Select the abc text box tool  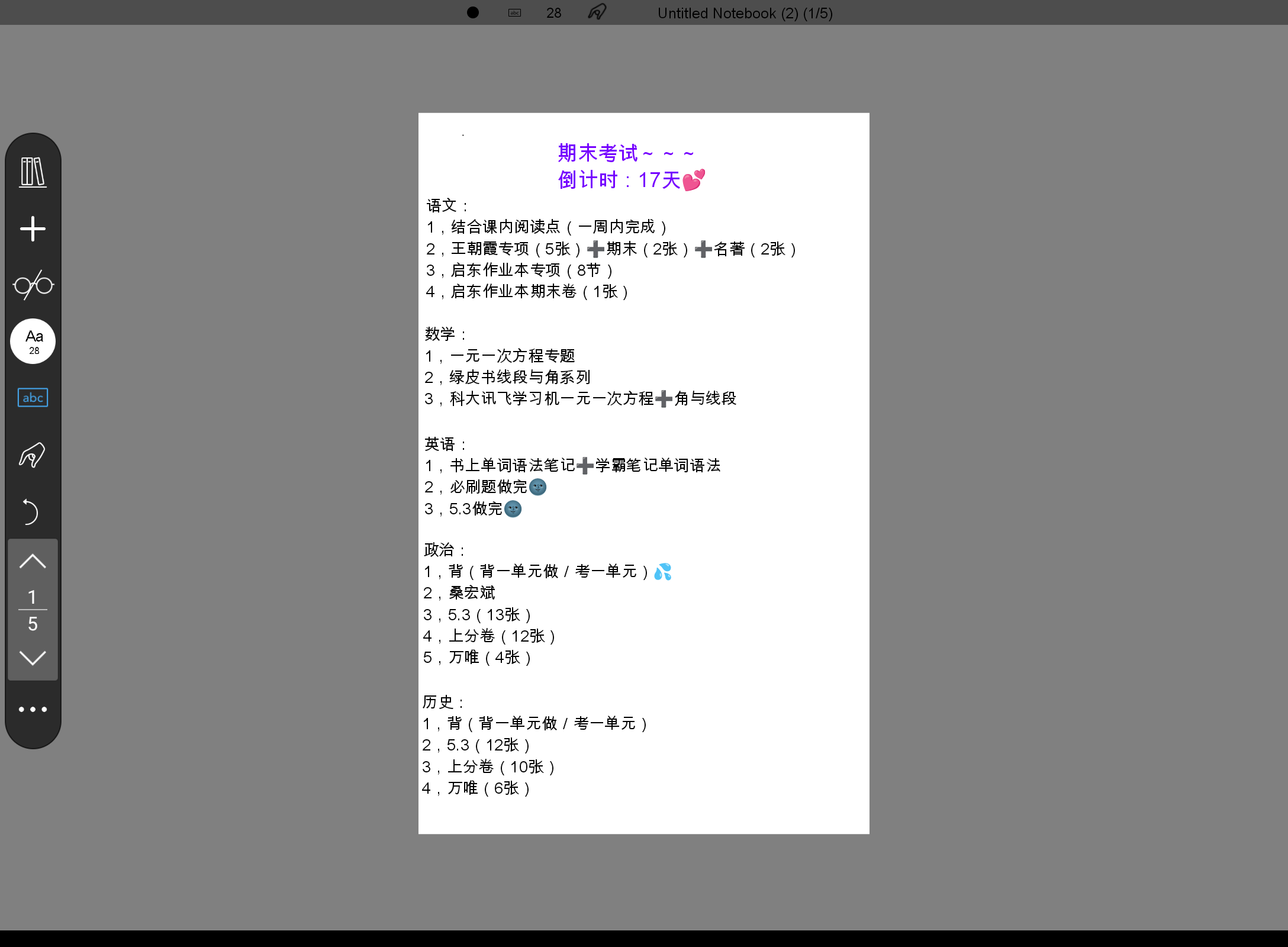(33, 398)
